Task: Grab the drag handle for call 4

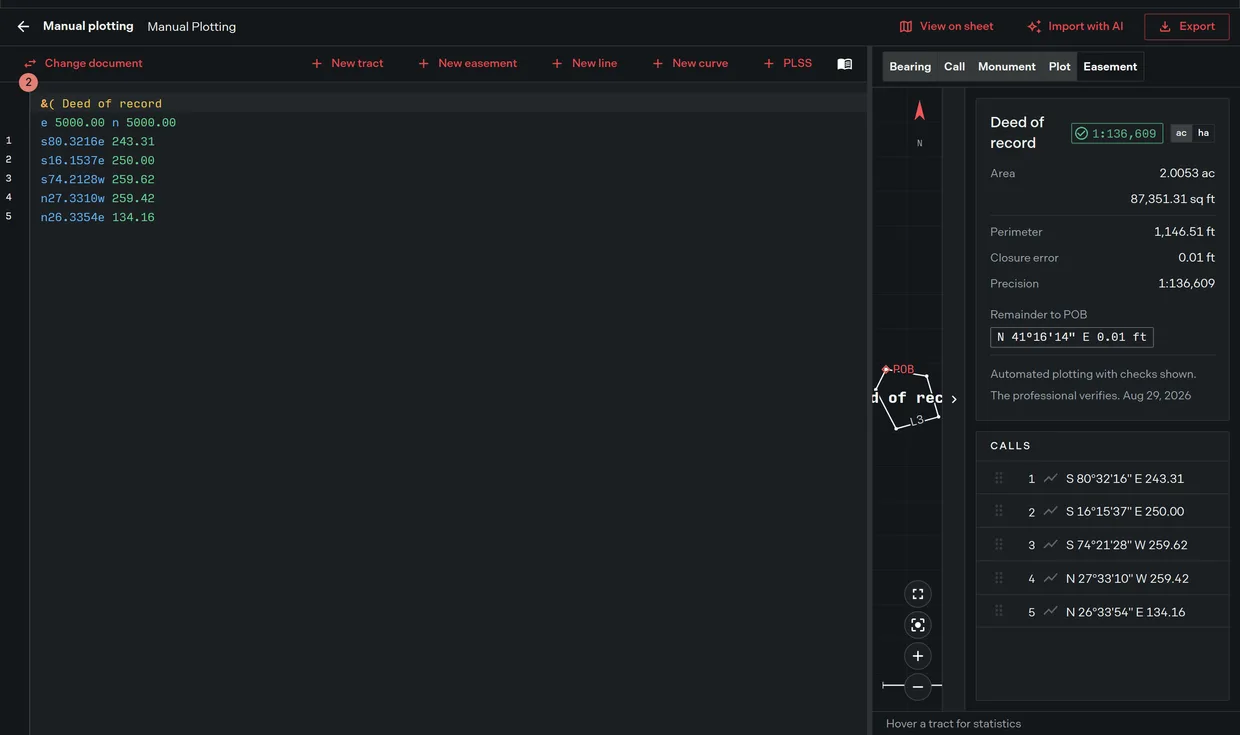Action: (998, 578)
